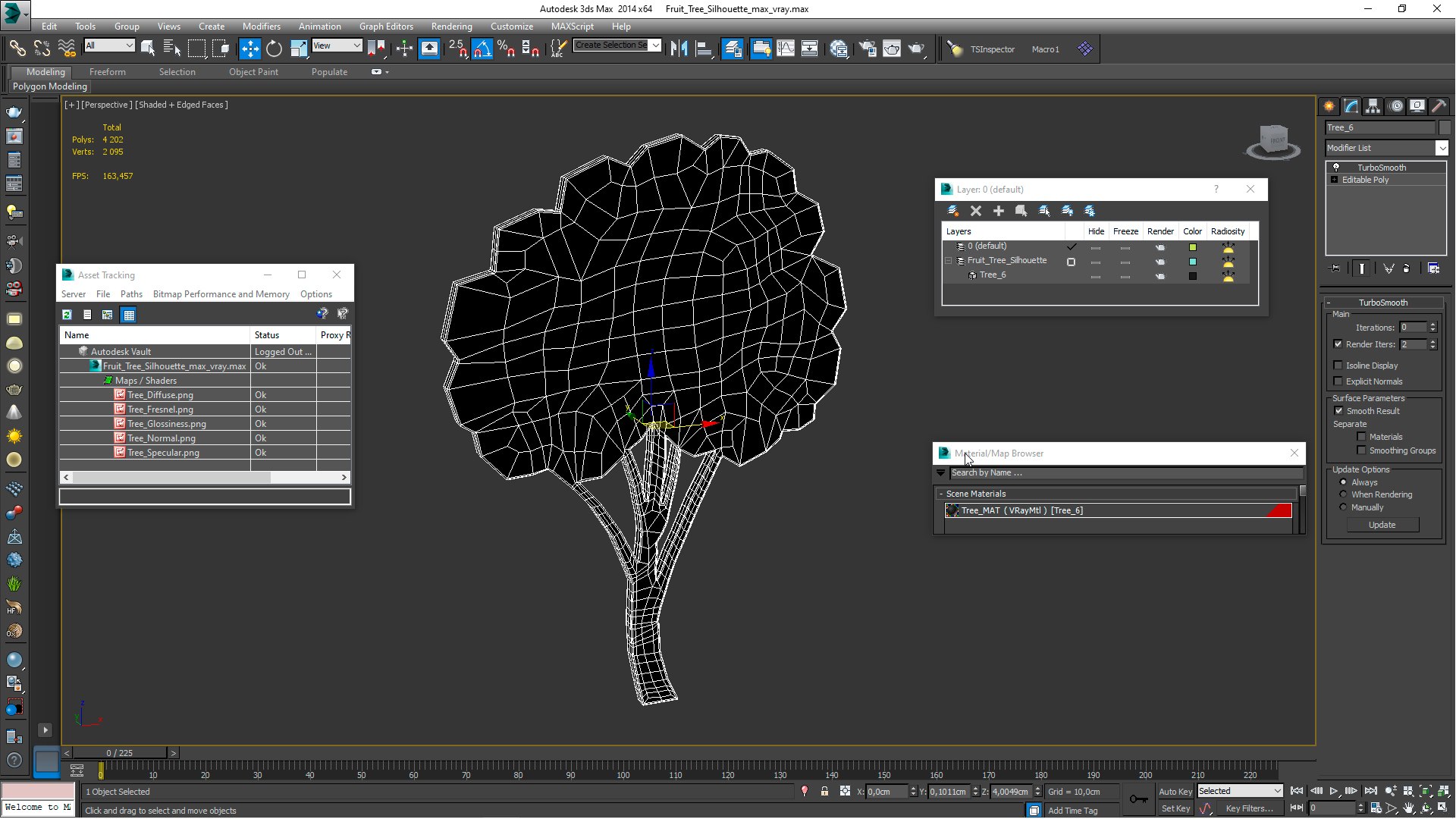Jump to end frame of animation
This screenshot has height=819, width=1456.
1370,791
